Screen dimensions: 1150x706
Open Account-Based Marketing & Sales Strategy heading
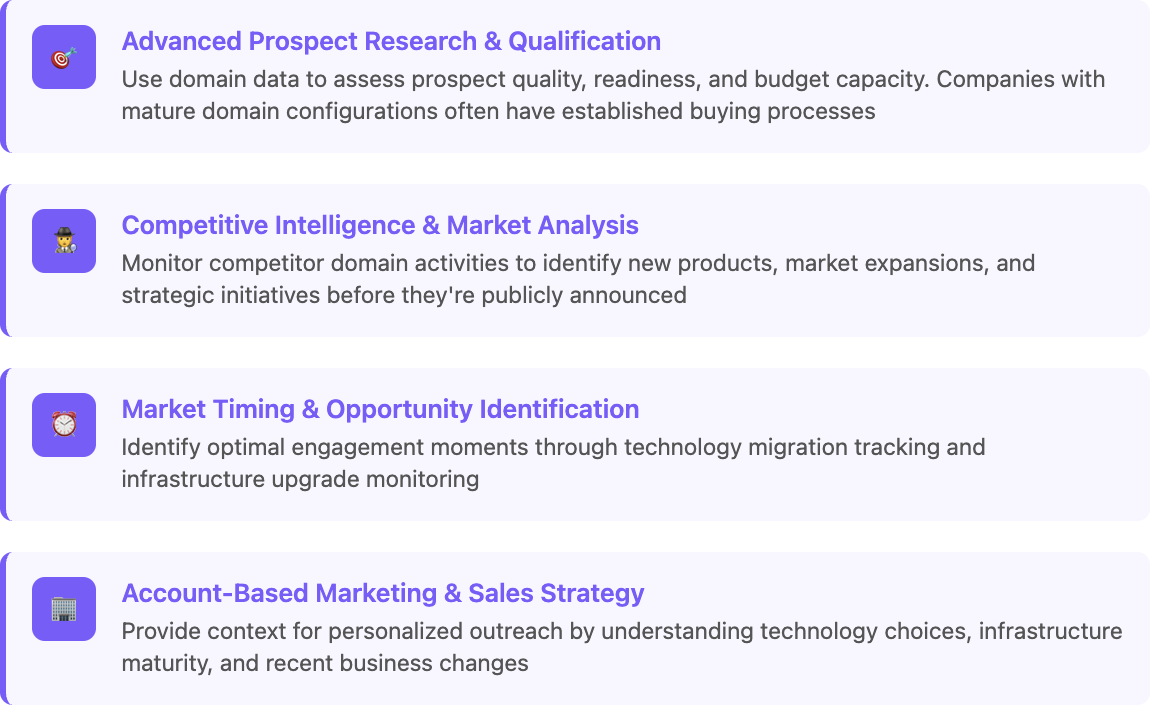pos(383,593)
